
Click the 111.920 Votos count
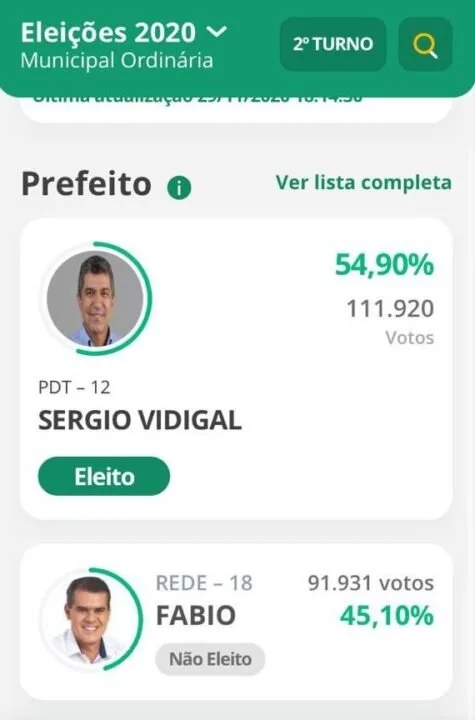coord(390,321)
